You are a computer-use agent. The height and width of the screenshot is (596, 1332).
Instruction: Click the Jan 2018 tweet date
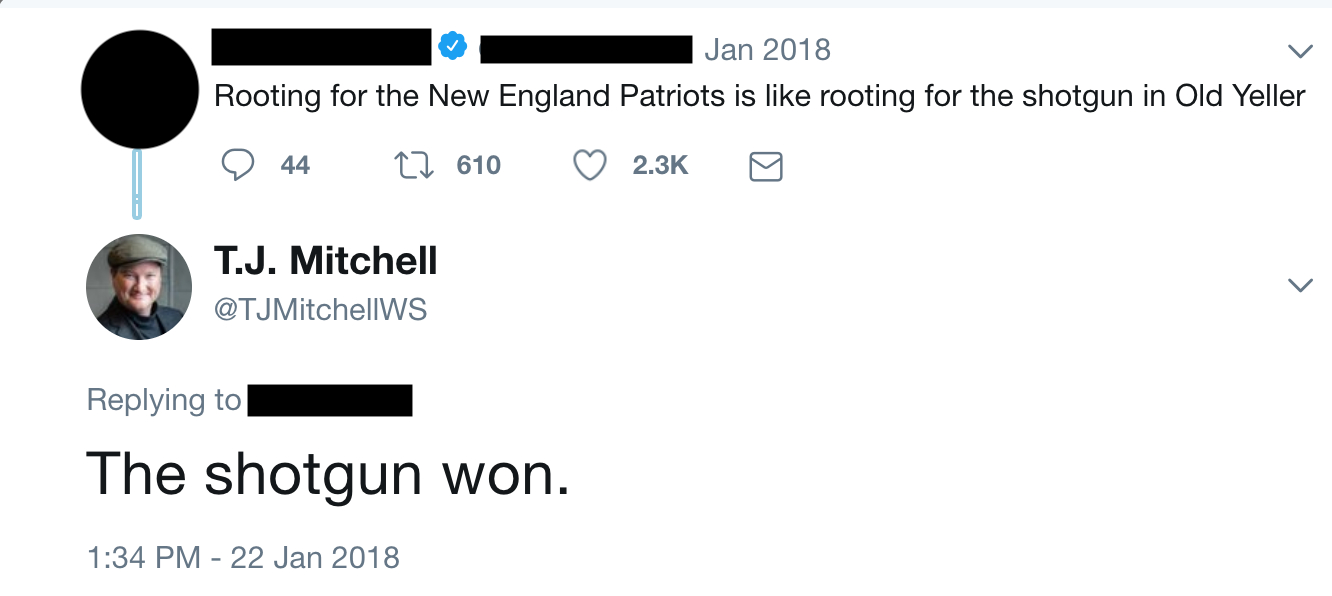pos(767,49)
